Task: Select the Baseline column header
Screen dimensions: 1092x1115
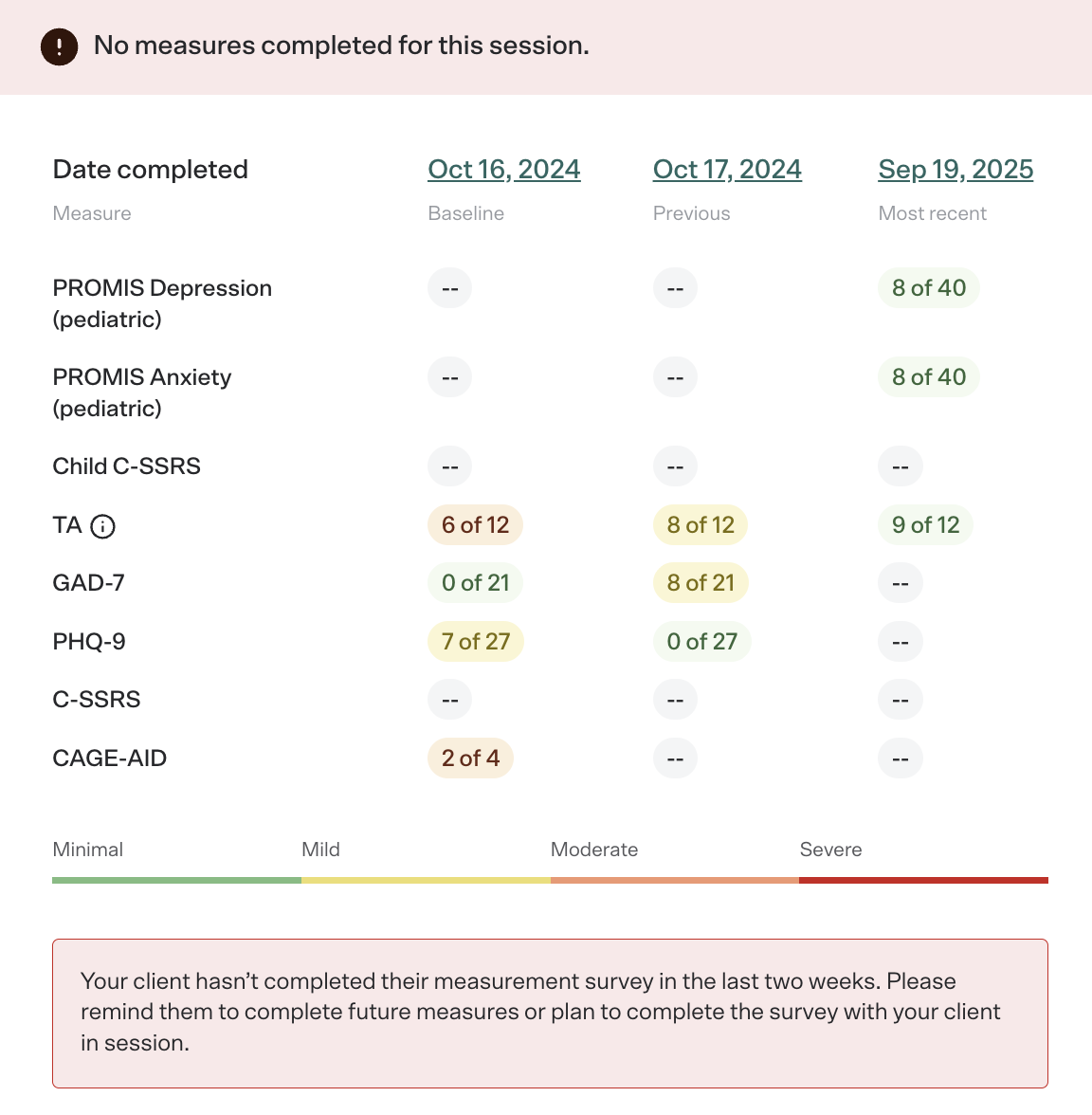Action: (465, 213)
